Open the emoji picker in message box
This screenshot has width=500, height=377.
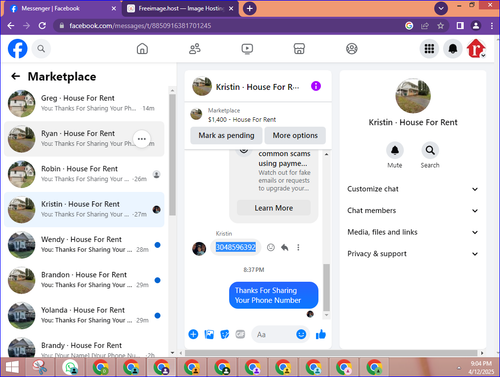coord(301,334)
